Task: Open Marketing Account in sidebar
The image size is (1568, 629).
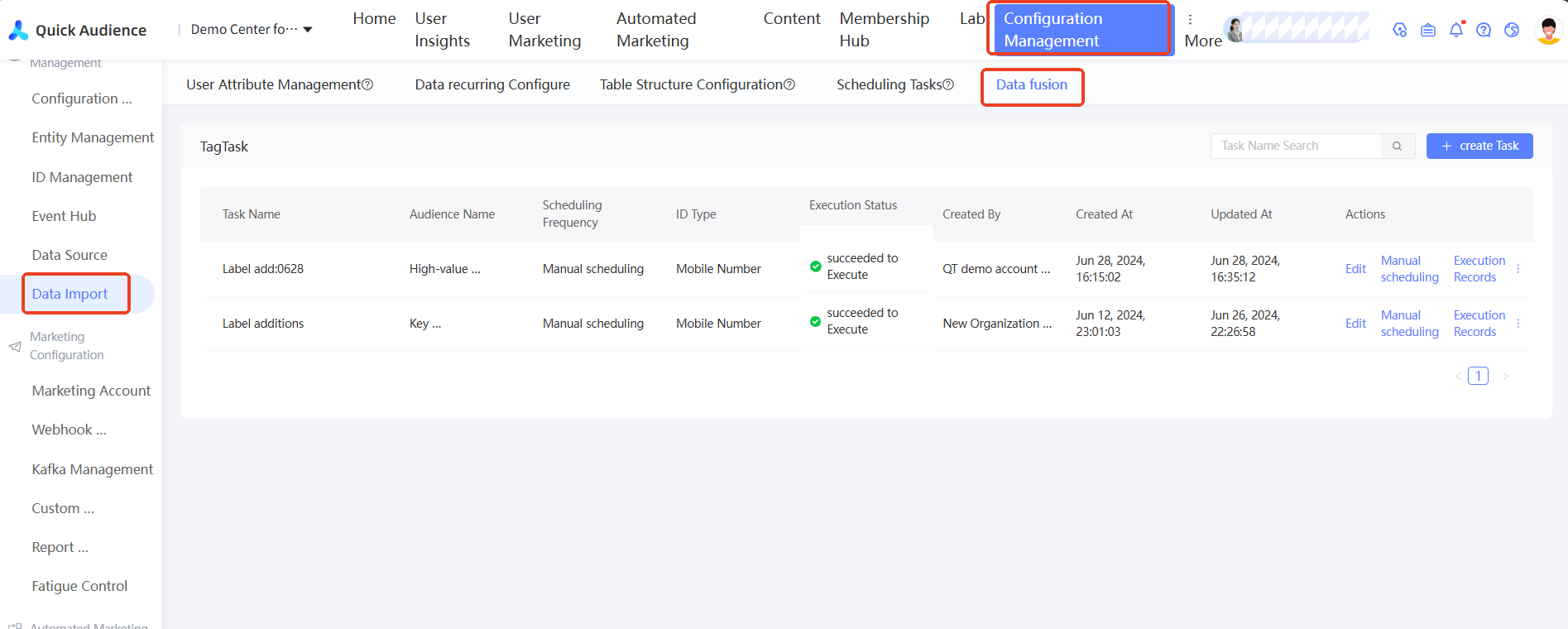Action: [91, 391]
